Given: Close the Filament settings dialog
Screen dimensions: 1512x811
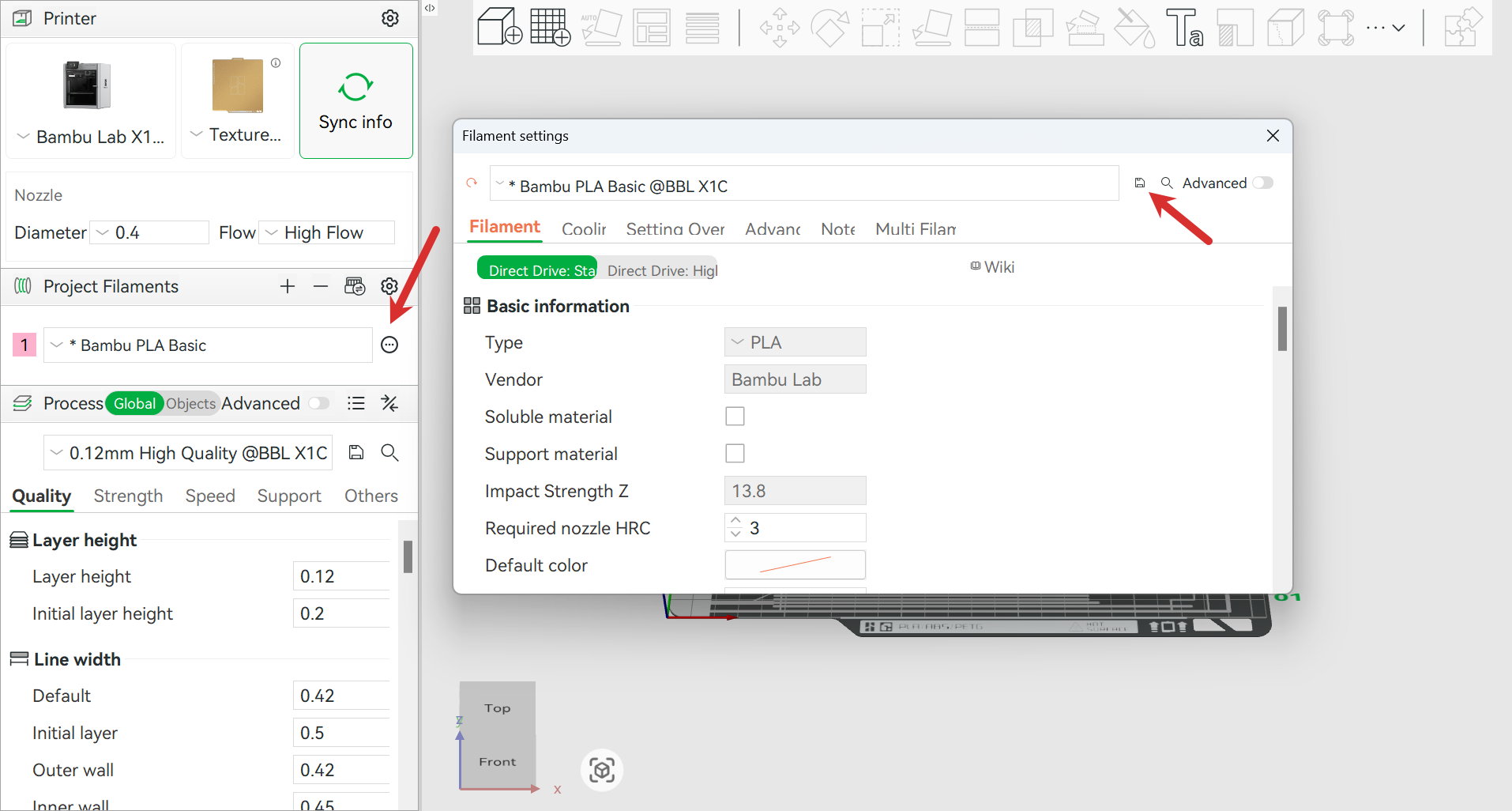Looking at the screenshot, I should [1273, 136].
